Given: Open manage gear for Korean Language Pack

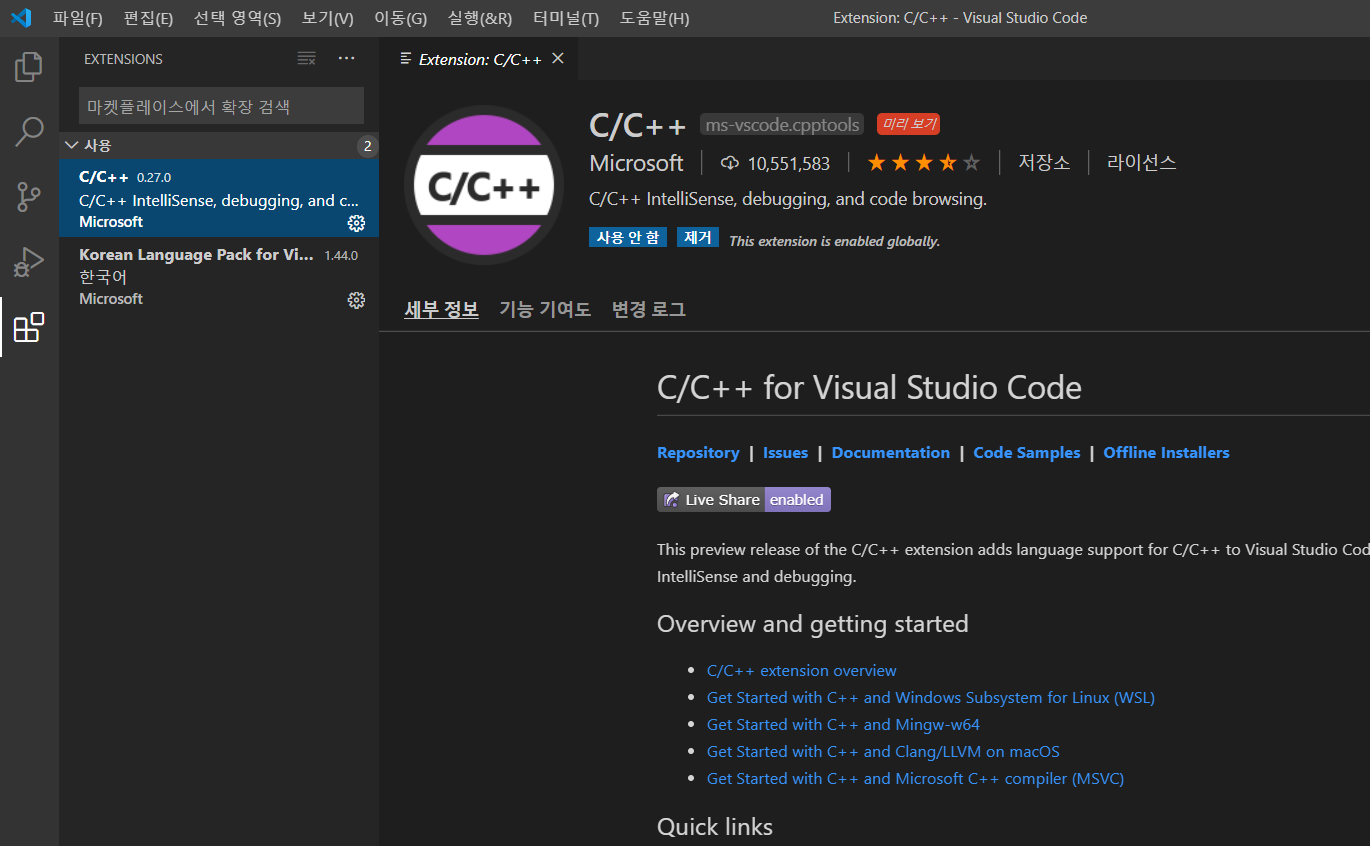Looking at the screenshot, I should (x=356, y=300).
